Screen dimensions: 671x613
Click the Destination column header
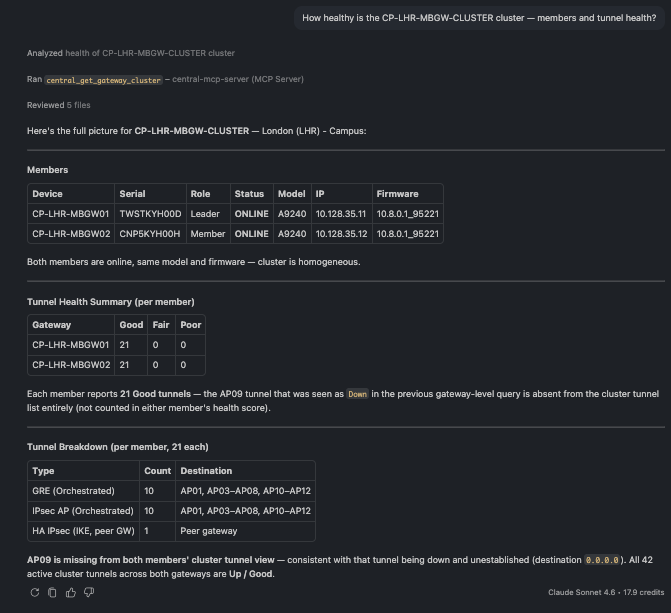[245, 470]
